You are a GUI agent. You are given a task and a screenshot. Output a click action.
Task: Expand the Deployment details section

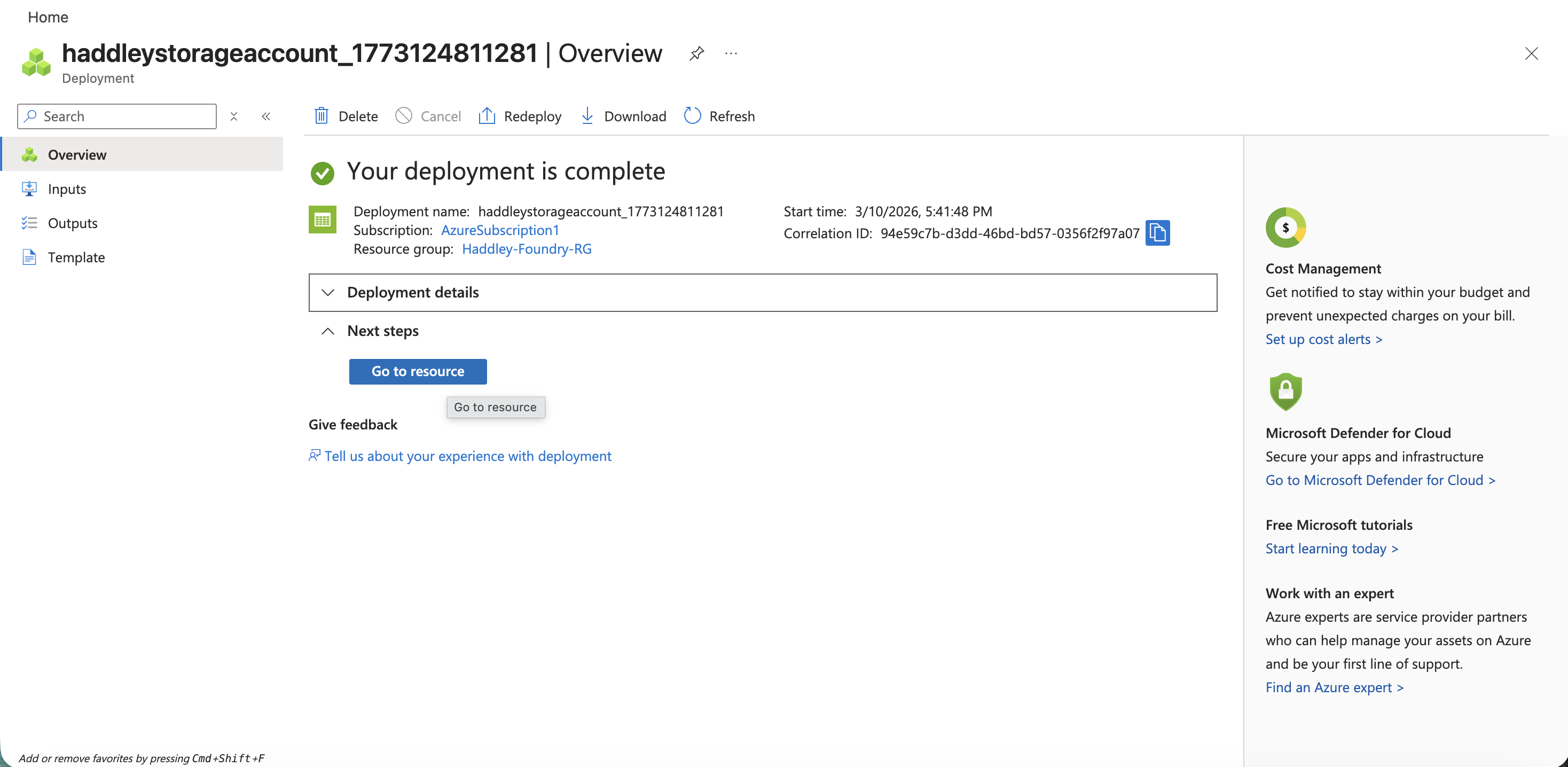(328, 293)
